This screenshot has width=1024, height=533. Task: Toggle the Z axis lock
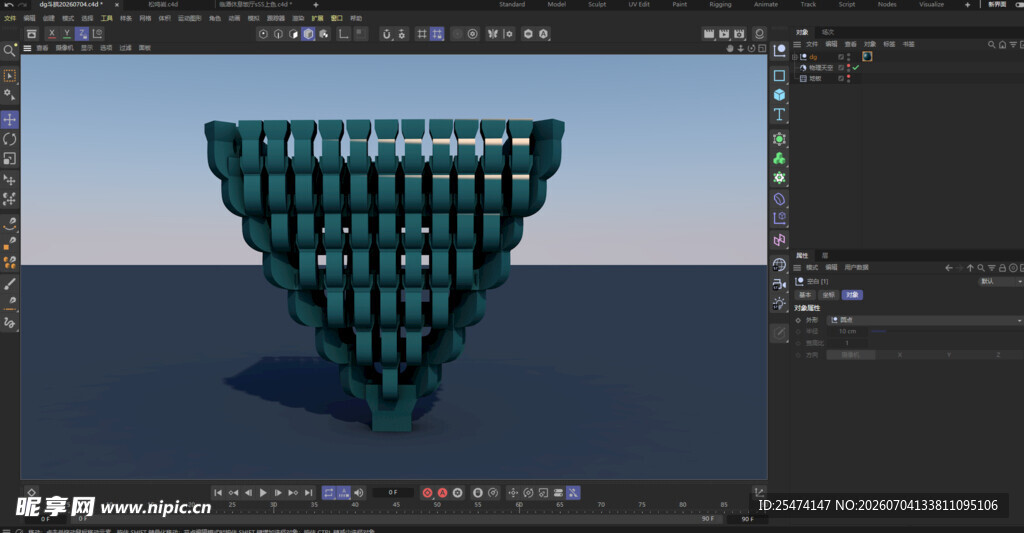[82, 33]
